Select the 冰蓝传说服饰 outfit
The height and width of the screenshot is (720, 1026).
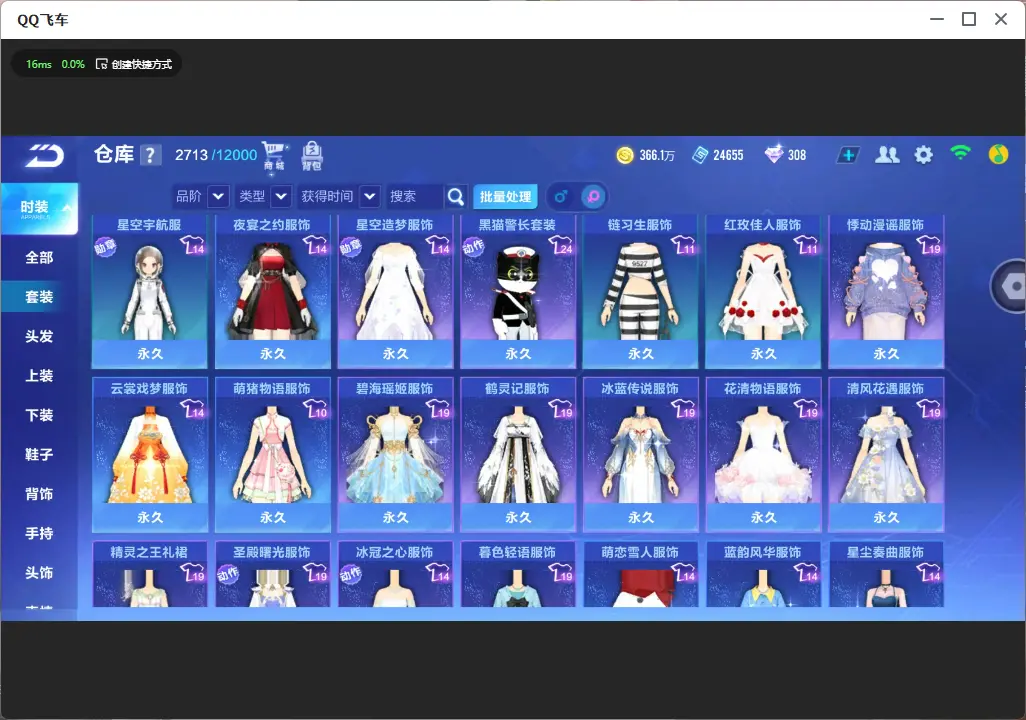(x=640, y=455)
